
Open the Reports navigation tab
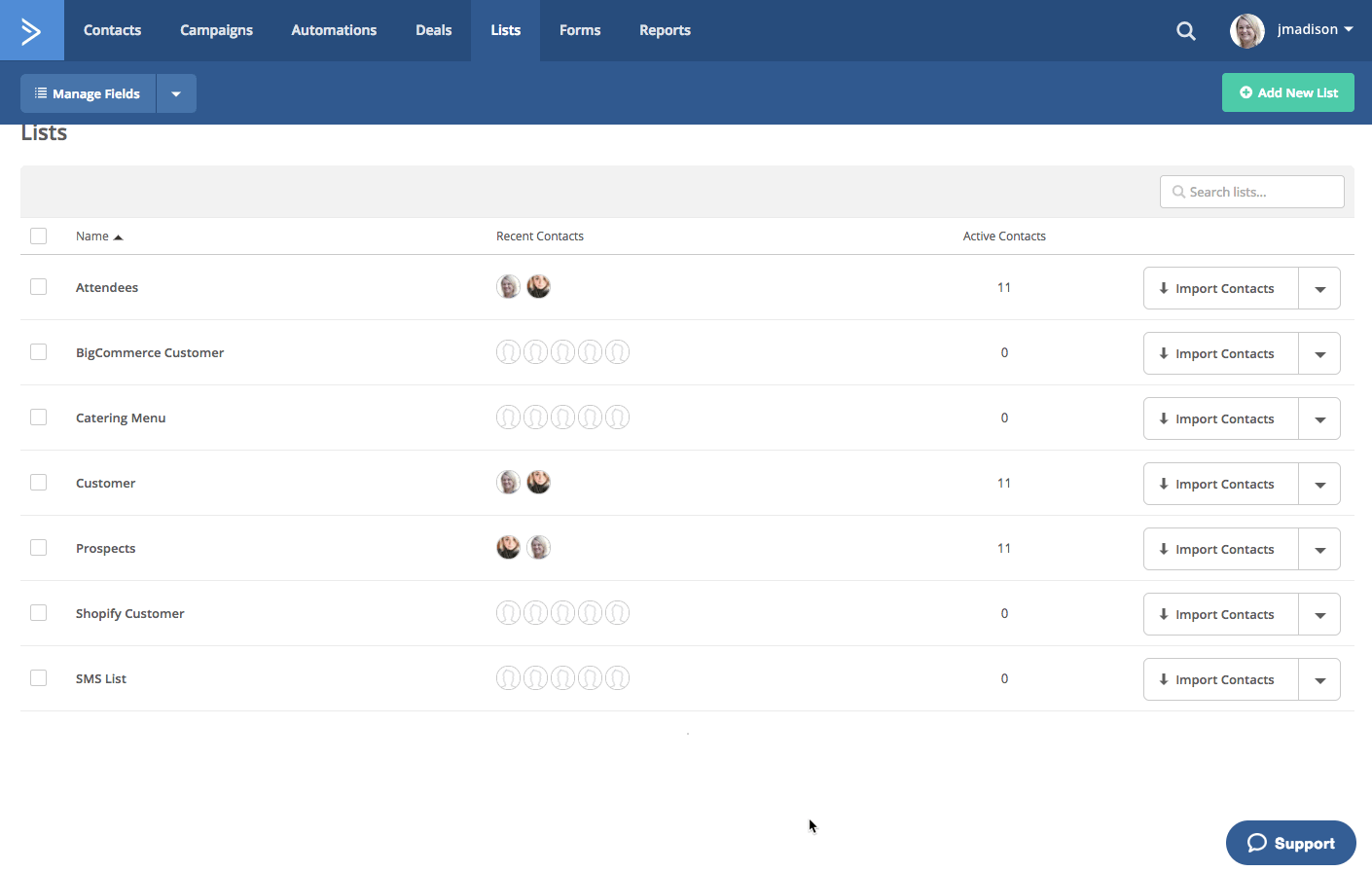(x=665, y=30)
